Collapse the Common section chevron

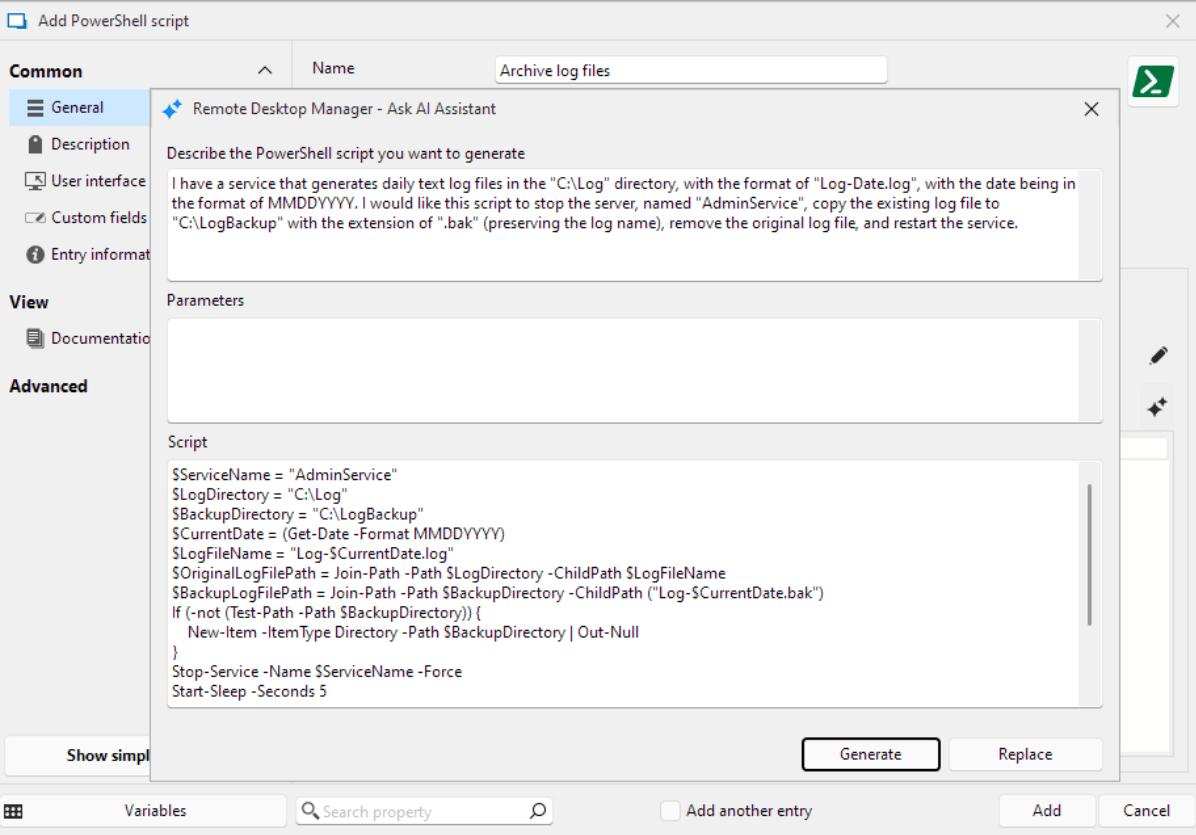click(265, 70)
